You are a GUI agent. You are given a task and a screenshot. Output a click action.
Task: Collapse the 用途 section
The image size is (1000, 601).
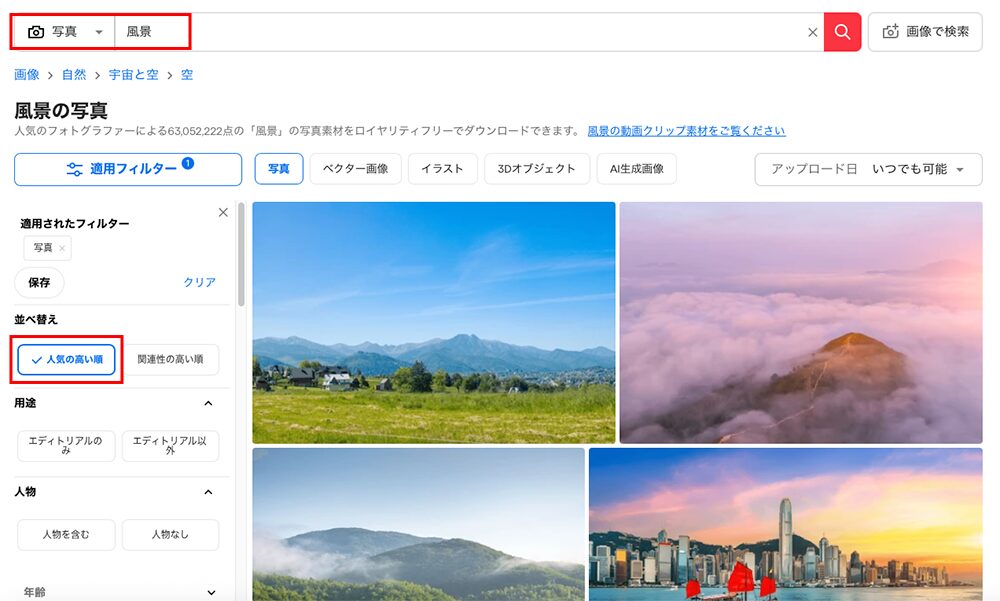[x=208, y=403]
